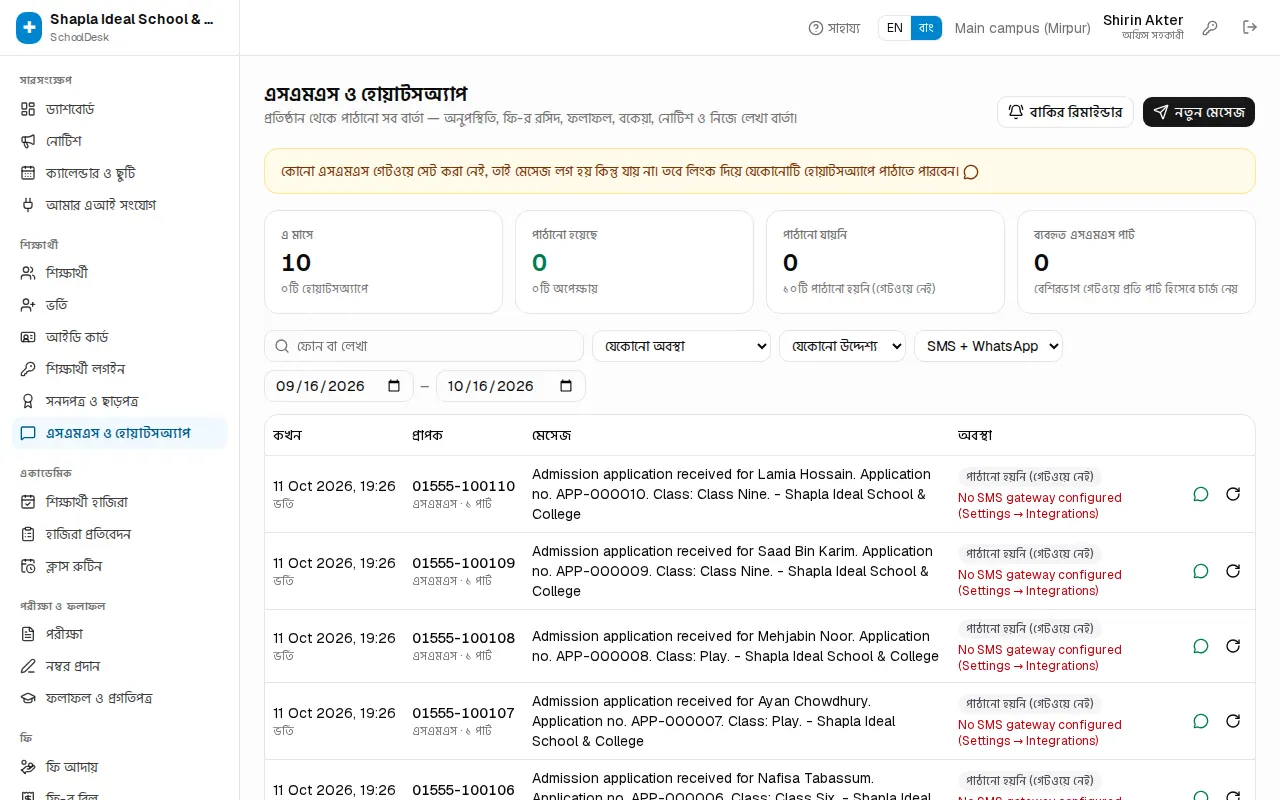Switch the language to EN
Screen dimensions: 1280x800
pyautogui.click(x=895, y=28)
